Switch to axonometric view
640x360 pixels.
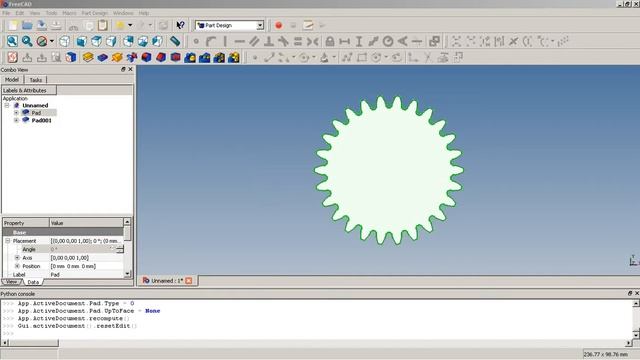click(64, 41)
